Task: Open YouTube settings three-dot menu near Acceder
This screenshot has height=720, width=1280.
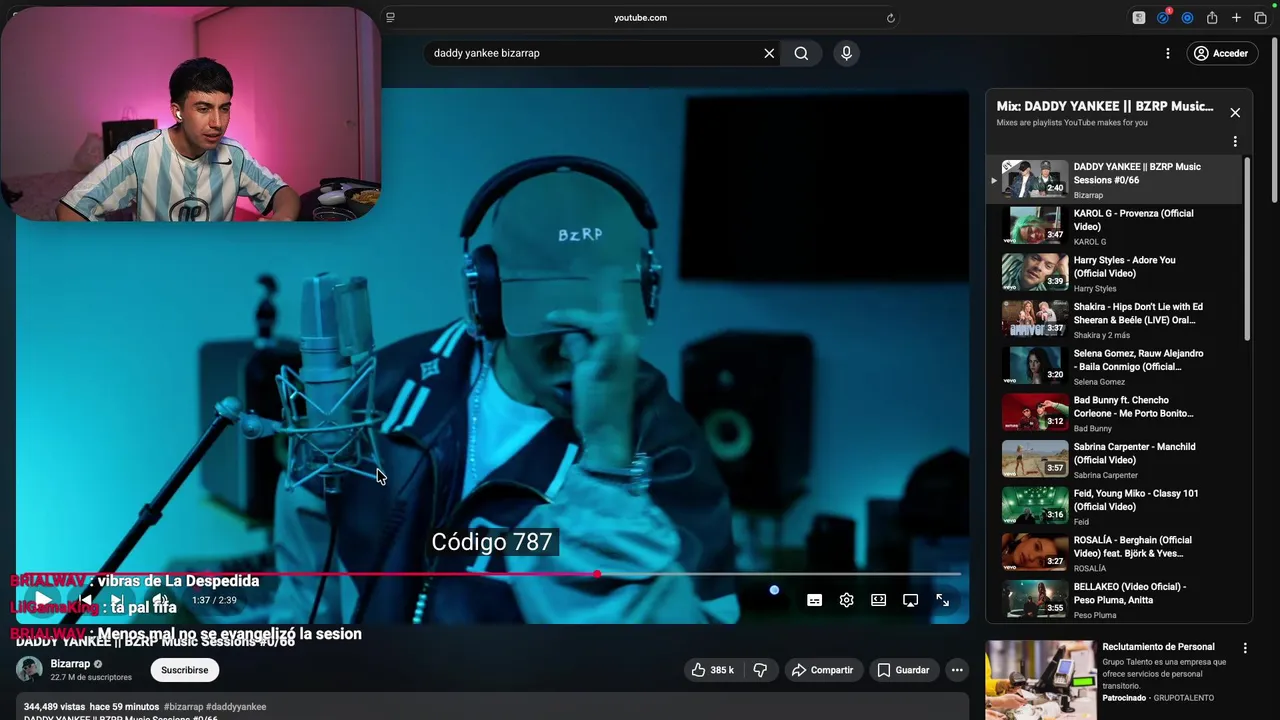Action: coord(1167,53)
